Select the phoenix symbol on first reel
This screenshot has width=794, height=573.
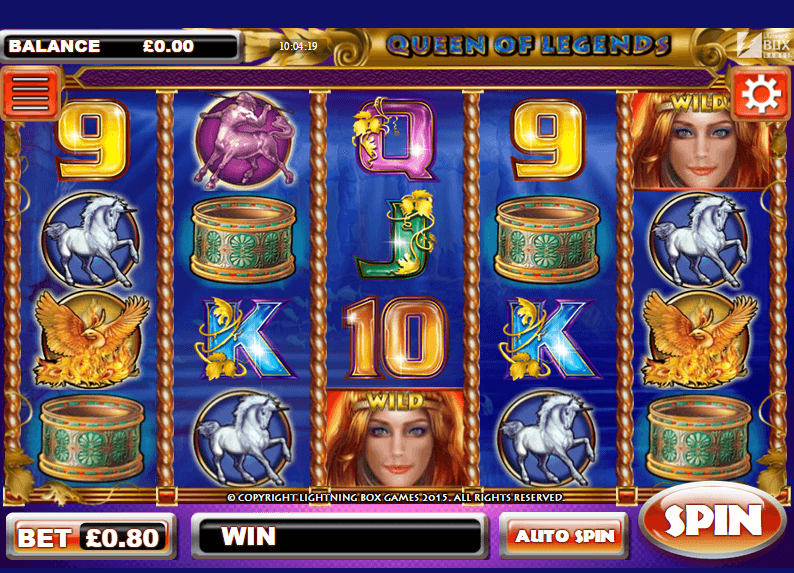click(91, 338)
